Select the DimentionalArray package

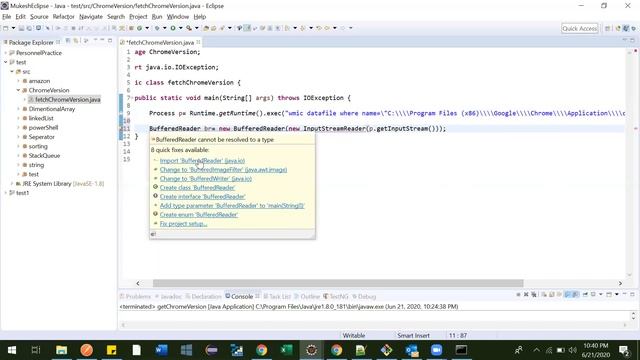[x=51, y=109]
